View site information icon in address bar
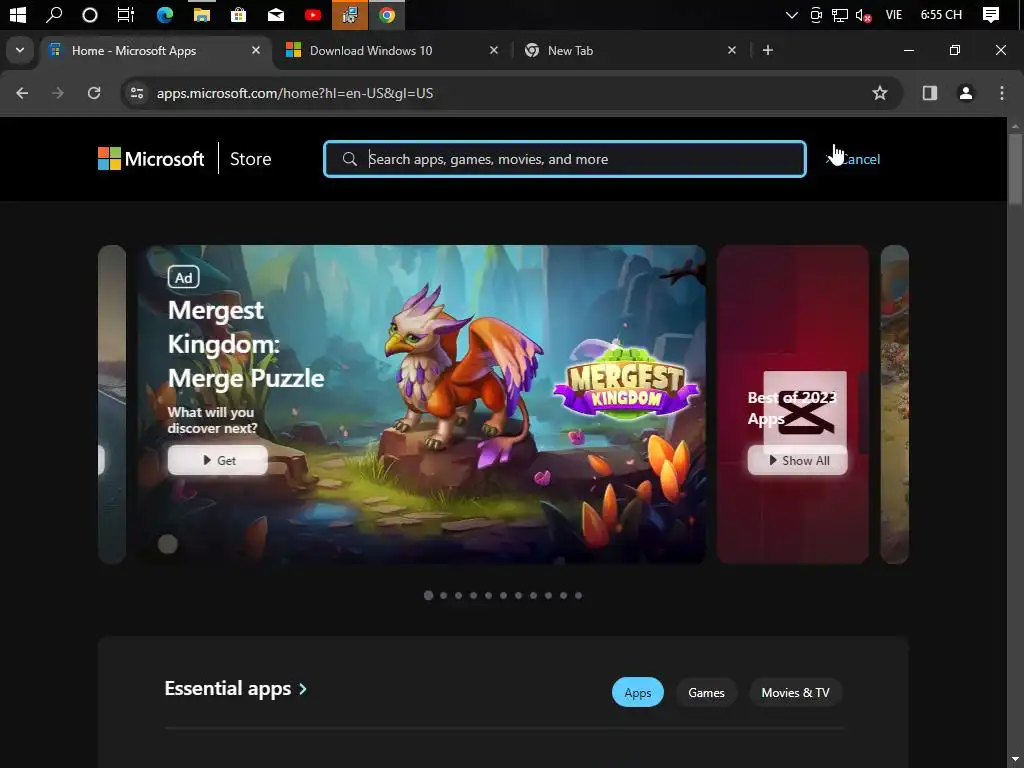The width and height of the screenshot is (1024, 768). [x=137, y=93]
